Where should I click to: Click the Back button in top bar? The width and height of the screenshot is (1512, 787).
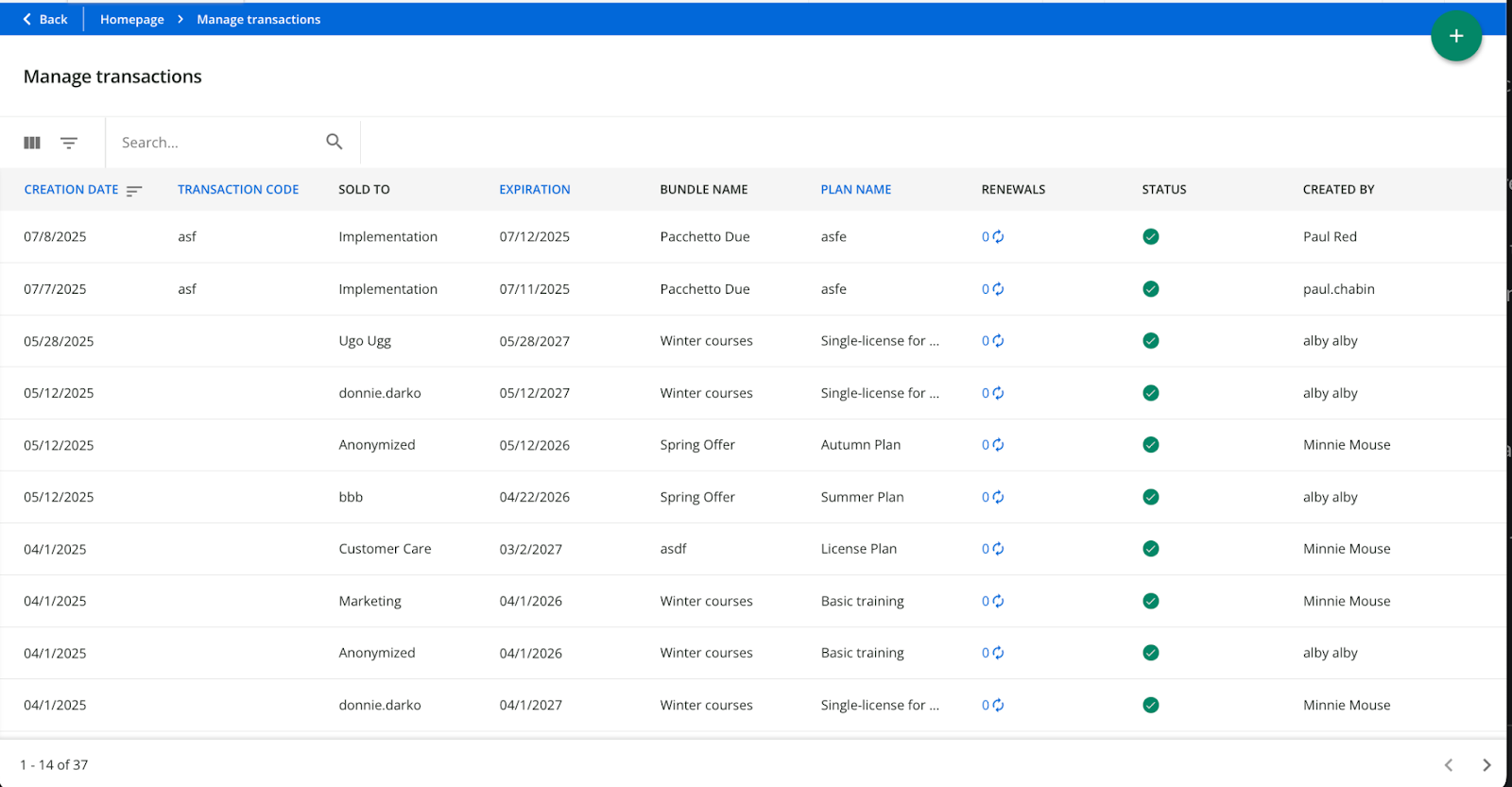44,19
